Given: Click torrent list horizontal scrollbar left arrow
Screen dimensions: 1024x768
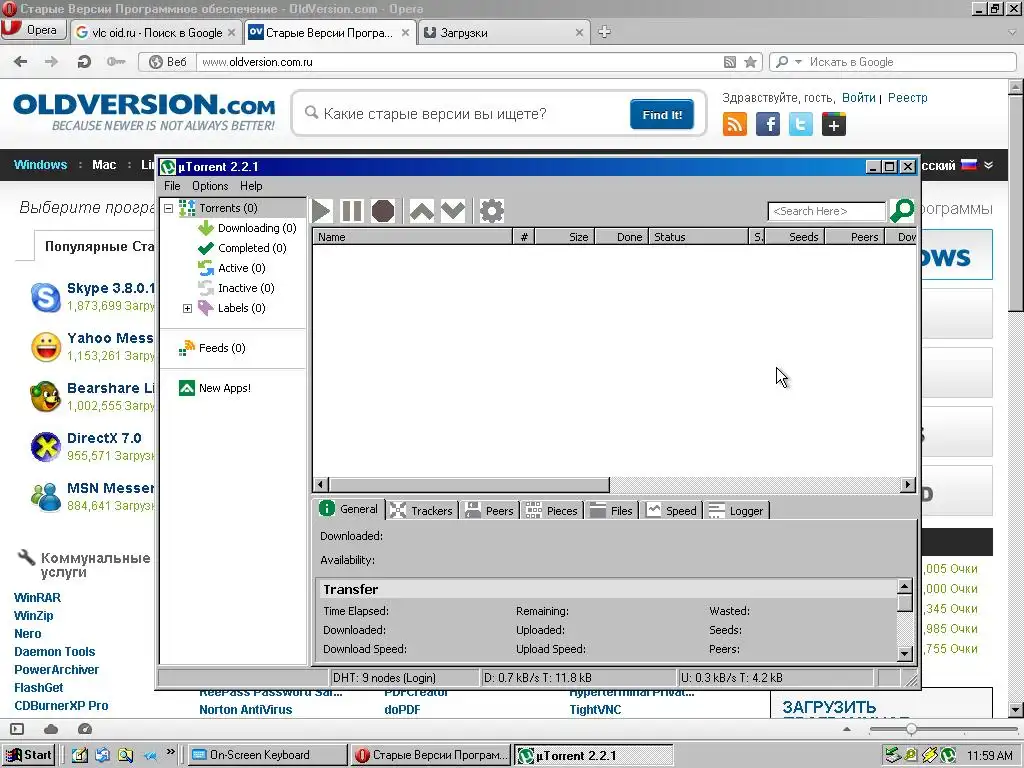Looking at the screenshot, I should click(321, 485).
